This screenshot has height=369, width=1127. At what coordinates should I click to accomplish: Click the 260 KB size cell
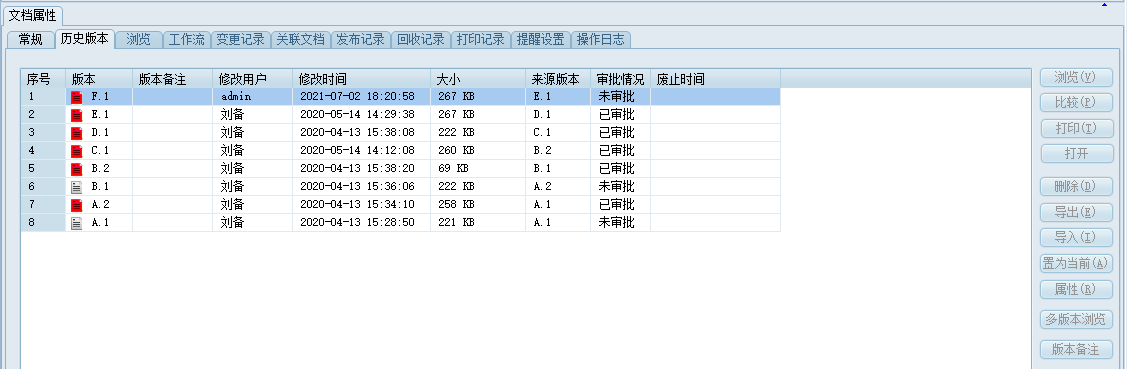pyautogui.click(x=478, y=150)
